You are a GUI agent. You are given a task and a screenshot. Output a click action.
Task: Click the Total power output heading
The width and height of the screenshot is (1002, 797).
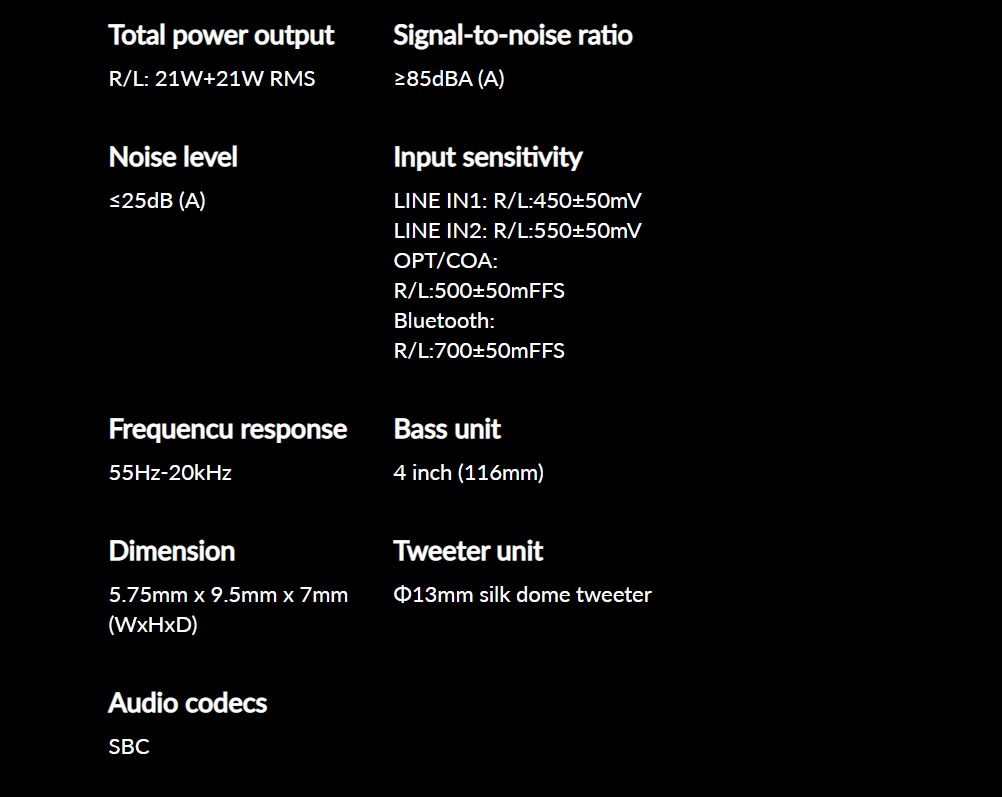coord(221,36)
